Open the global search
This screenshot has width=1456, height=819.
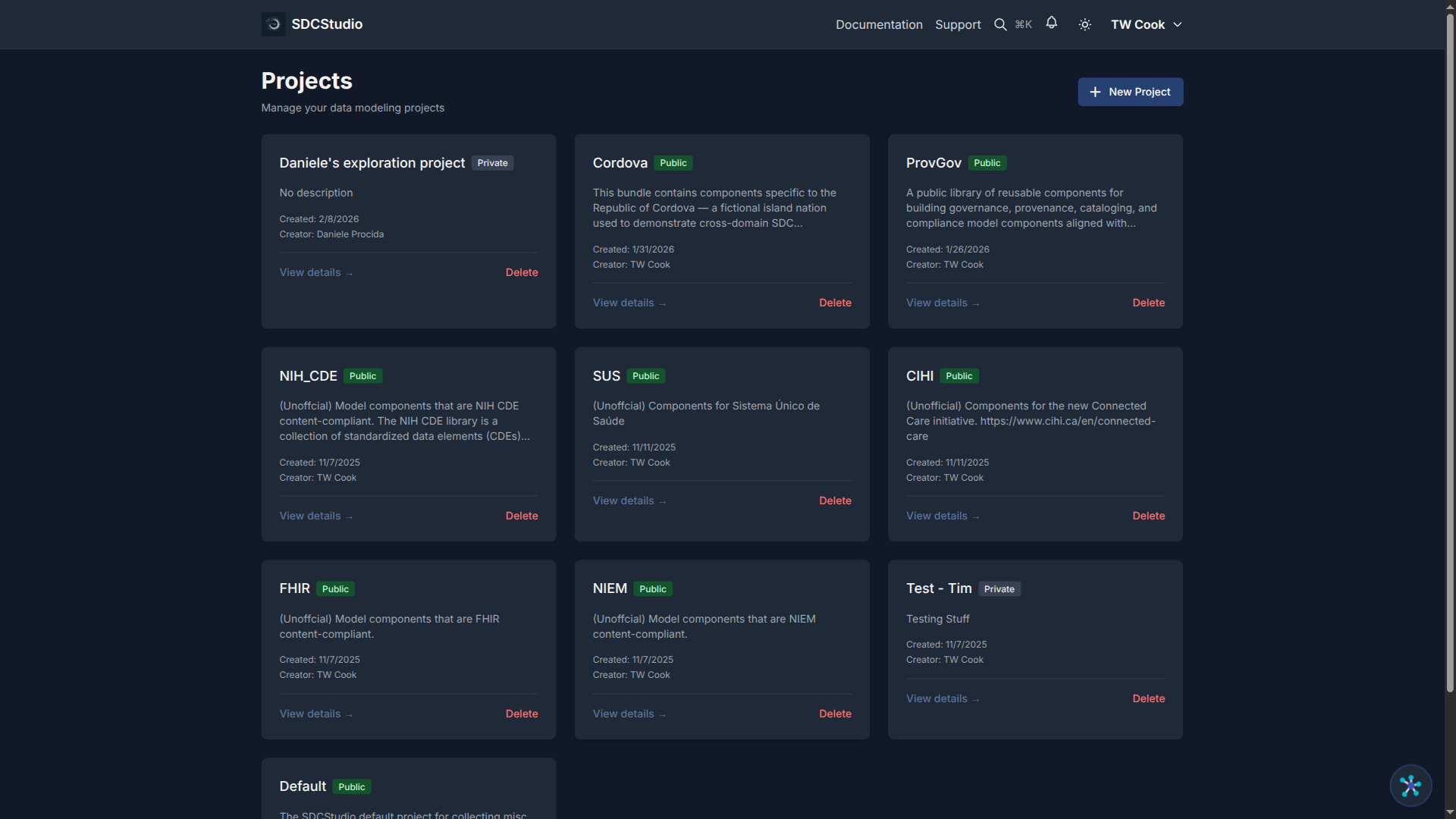click(1000, 24)
